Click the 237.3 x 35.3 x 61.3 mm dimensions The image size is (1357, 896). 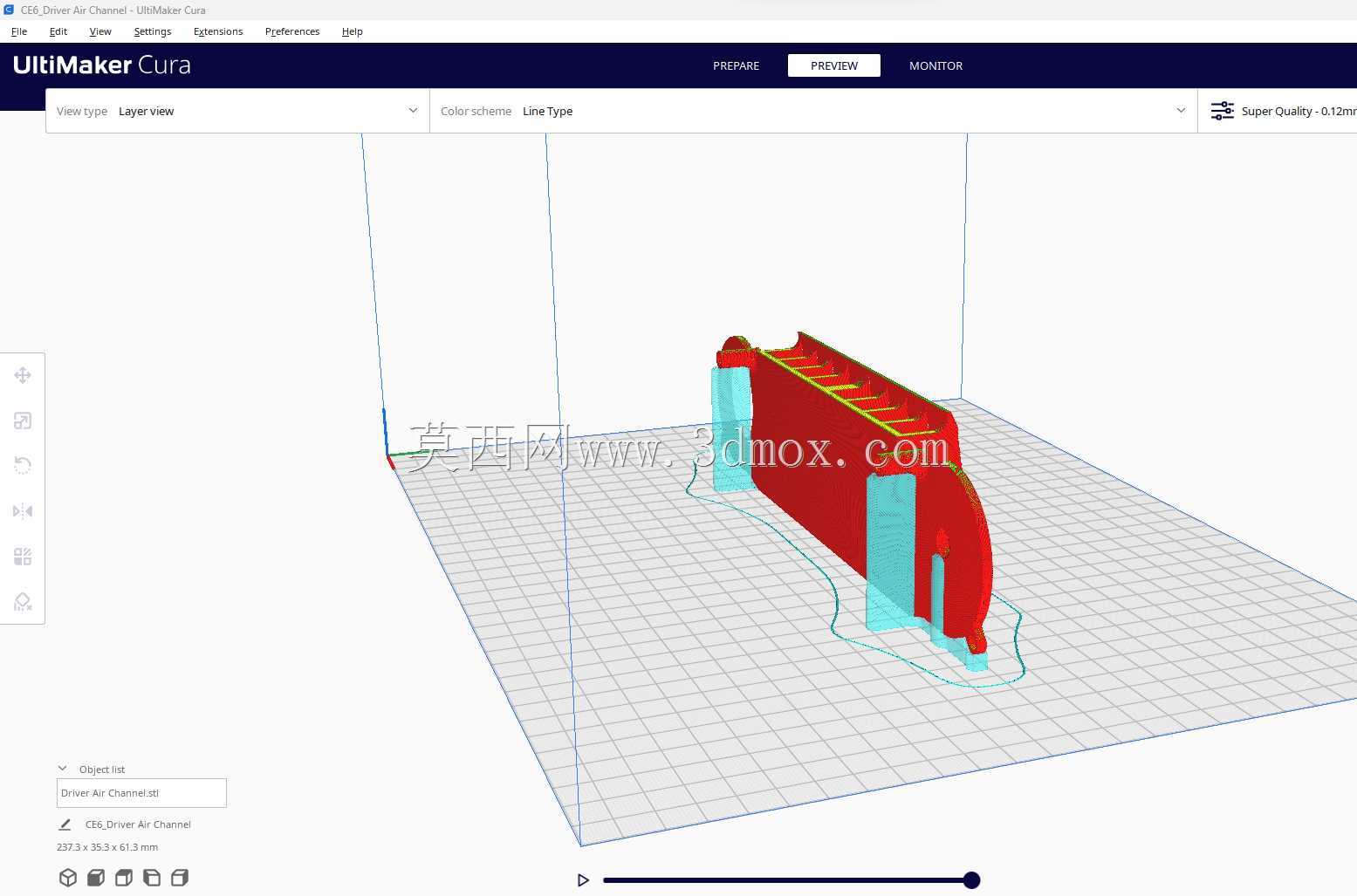pos(107,847)
